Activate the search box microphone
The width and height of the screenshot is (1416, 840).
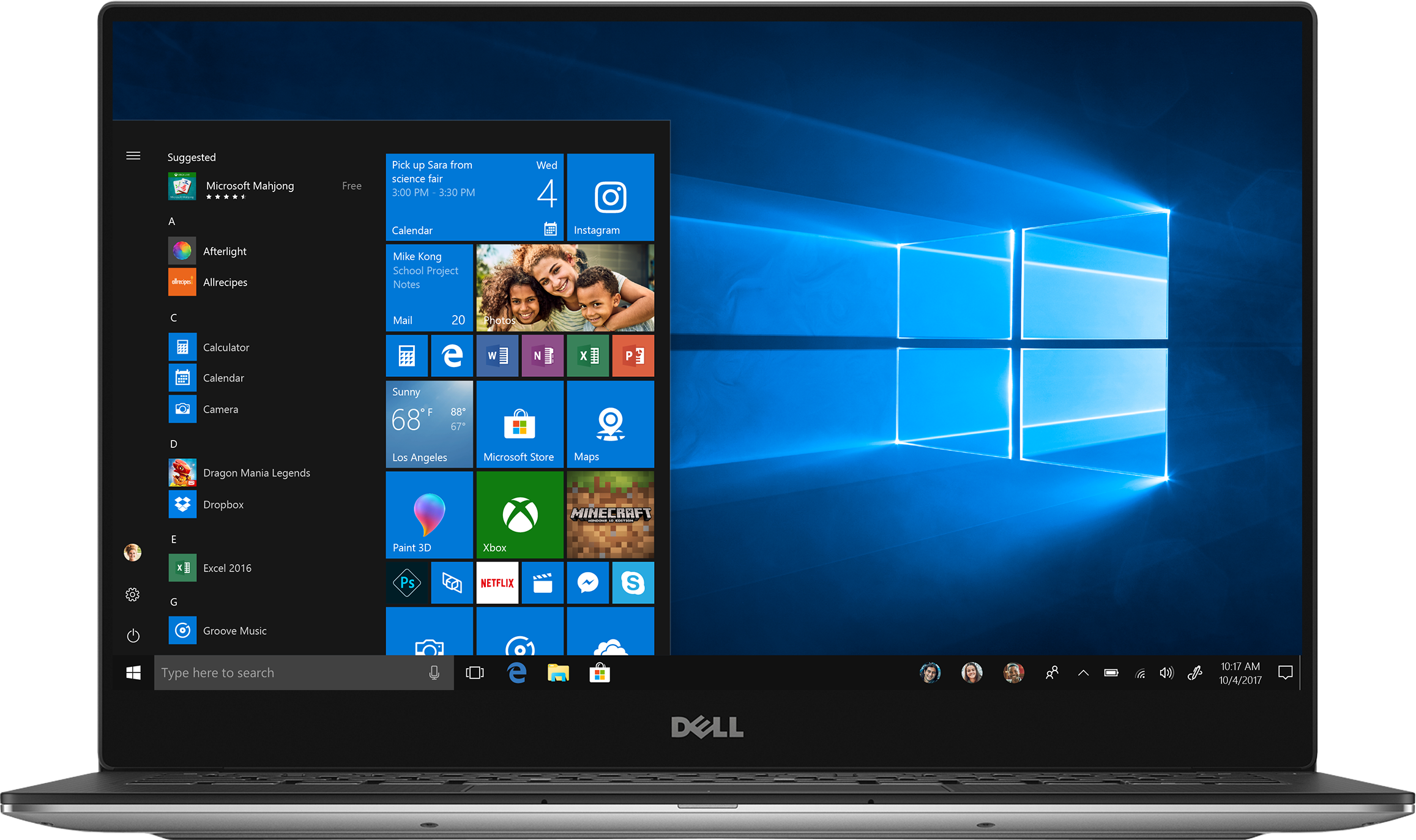pos(434,673)
